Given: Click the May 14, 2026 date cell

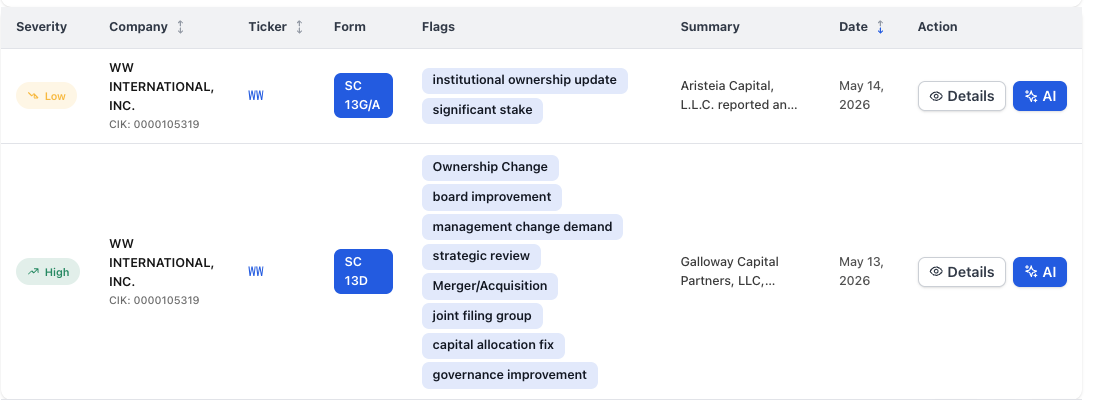Looking at the screenshot, I should pyautogui.click(x=862, y=96).
